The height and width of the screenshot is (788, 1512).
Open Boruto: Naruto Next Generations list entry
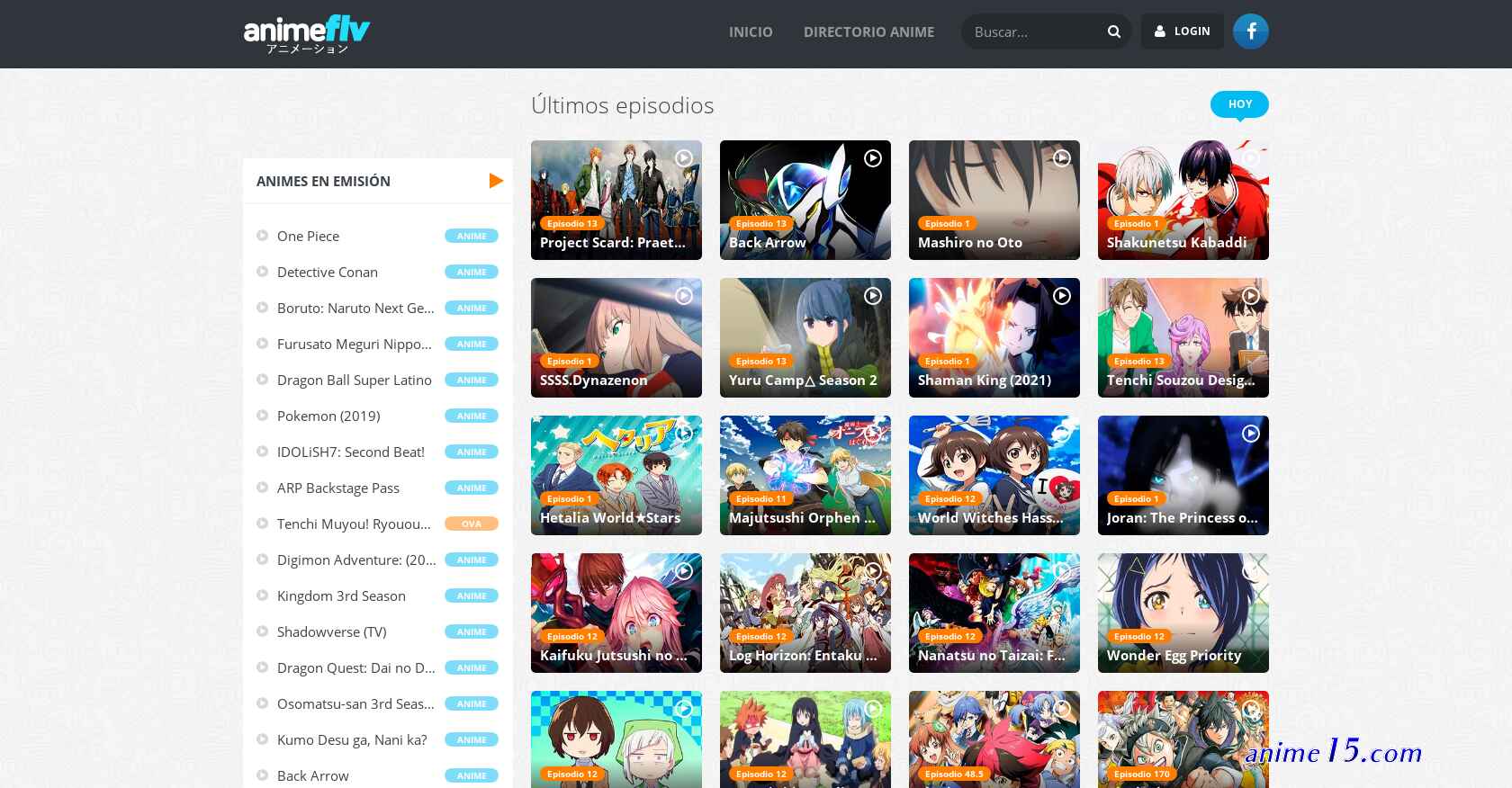355,308
